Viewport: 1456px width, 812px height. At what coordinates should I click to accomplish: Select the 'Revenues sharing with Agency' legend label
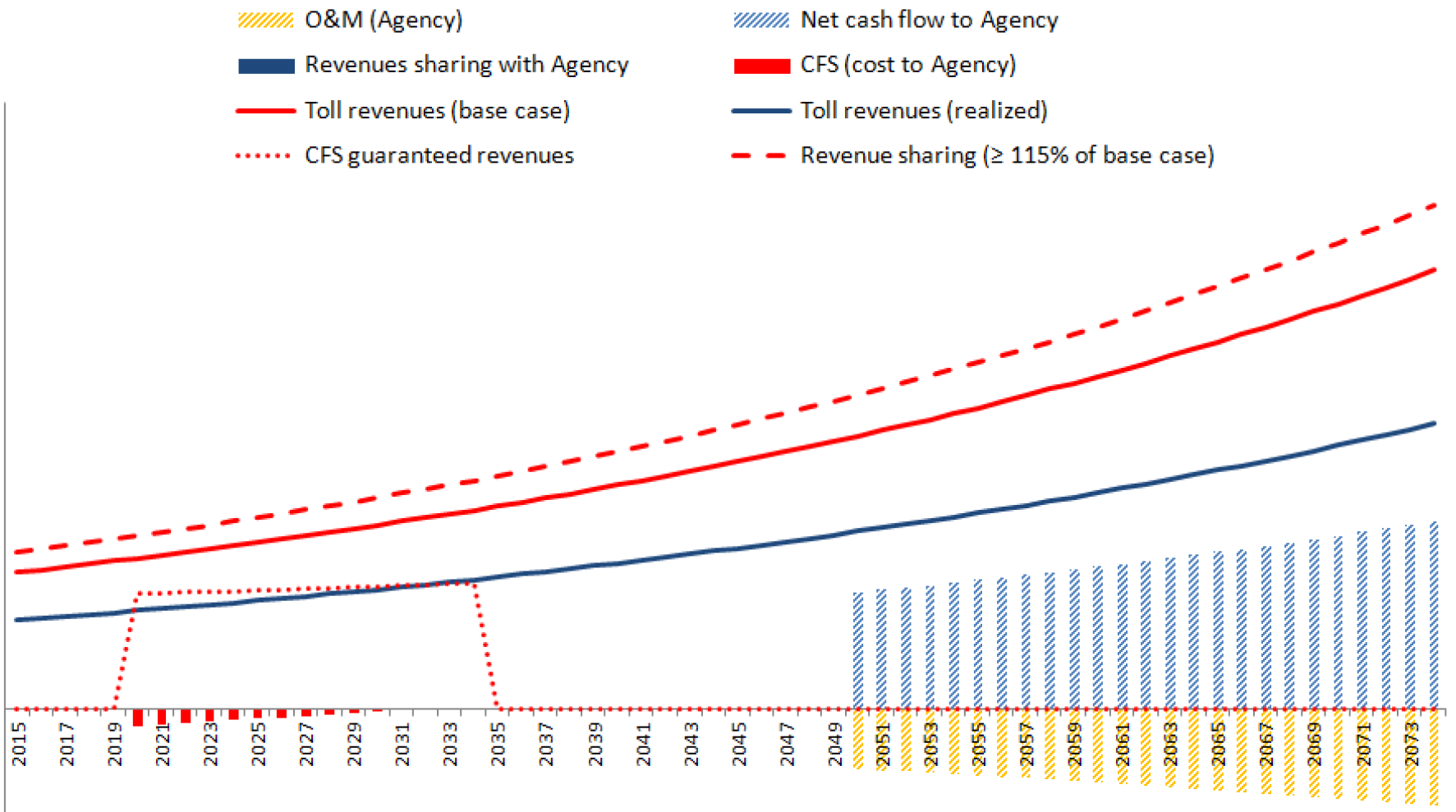466,65
